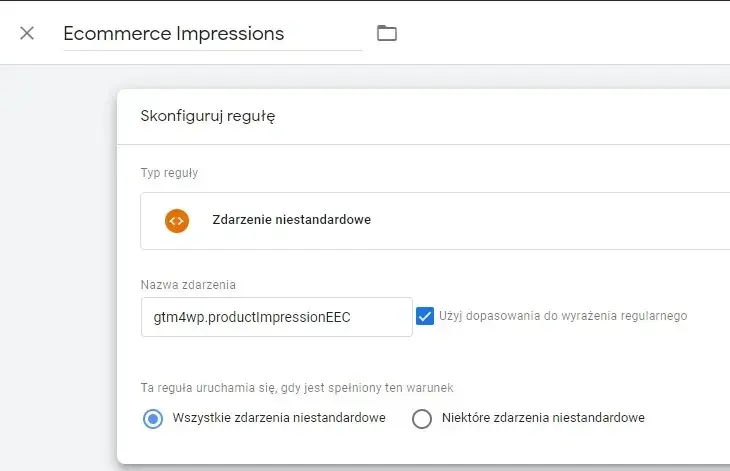Click the "Nazwa zdarzenia" field label

188,285
